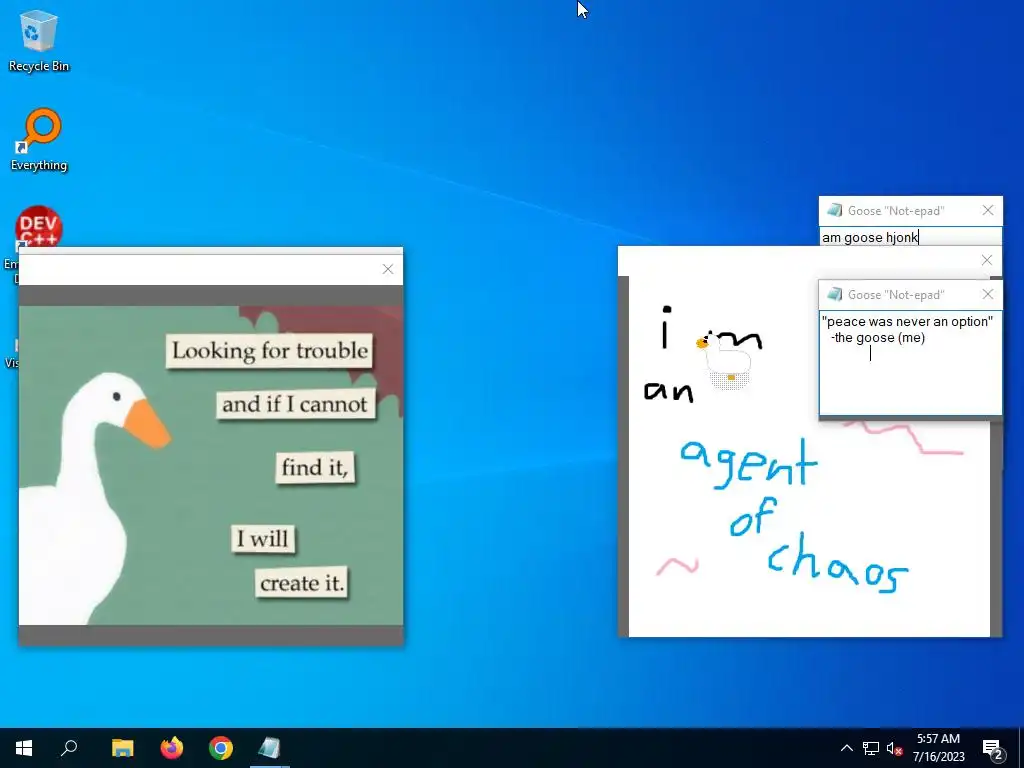Click the '-the goose (me)' line
The image size is (1024, 768).
[x=878, y=338]
